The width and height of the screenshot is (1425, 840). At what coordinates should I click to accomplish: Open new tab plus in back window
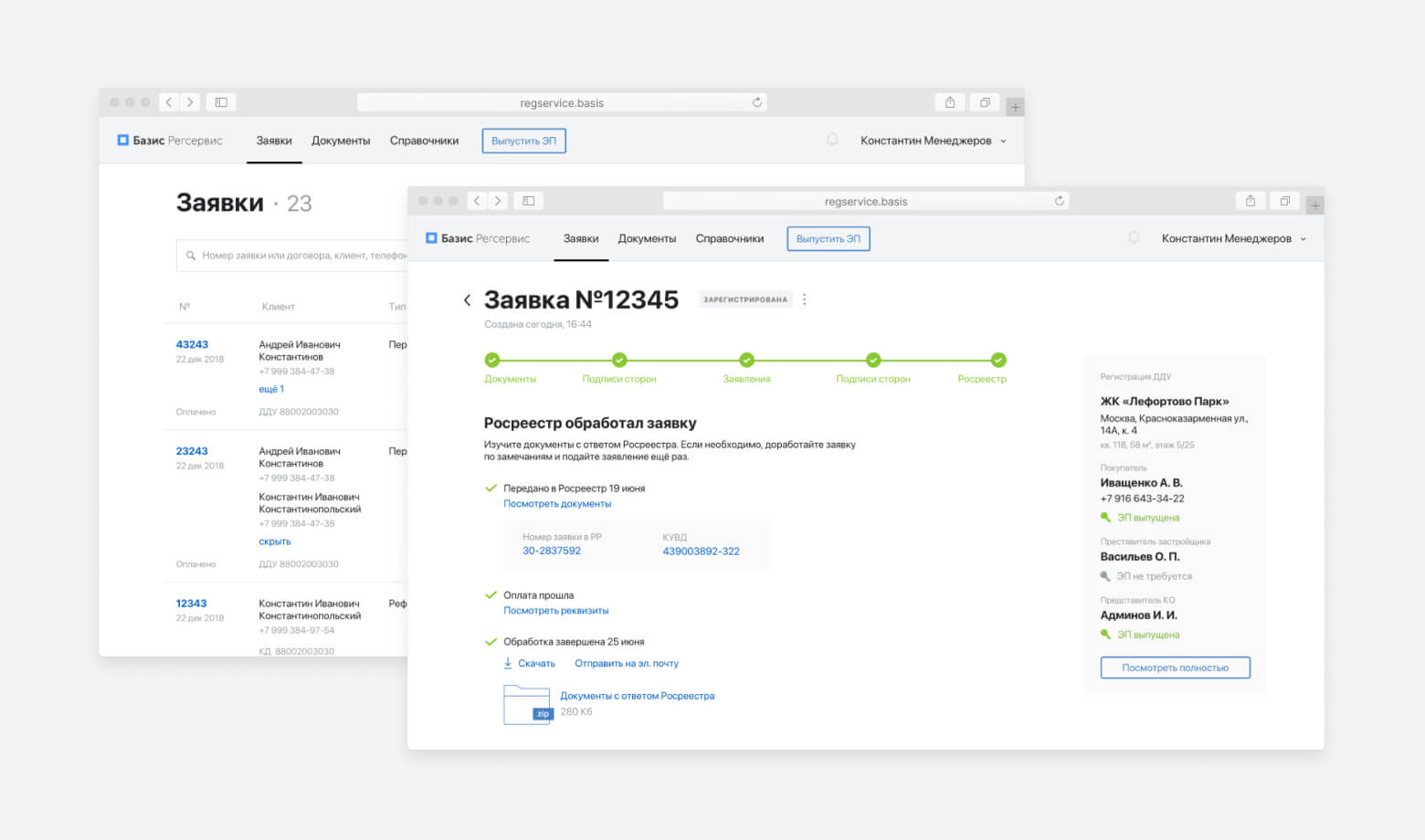pyautogui.click(x=1015, y=107)
